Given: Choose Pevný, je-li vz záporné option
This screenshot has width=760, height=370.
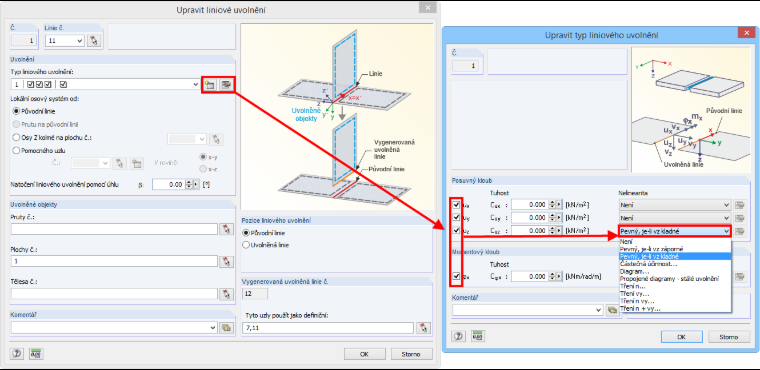Looking at the screenshot, I should 675,249.
